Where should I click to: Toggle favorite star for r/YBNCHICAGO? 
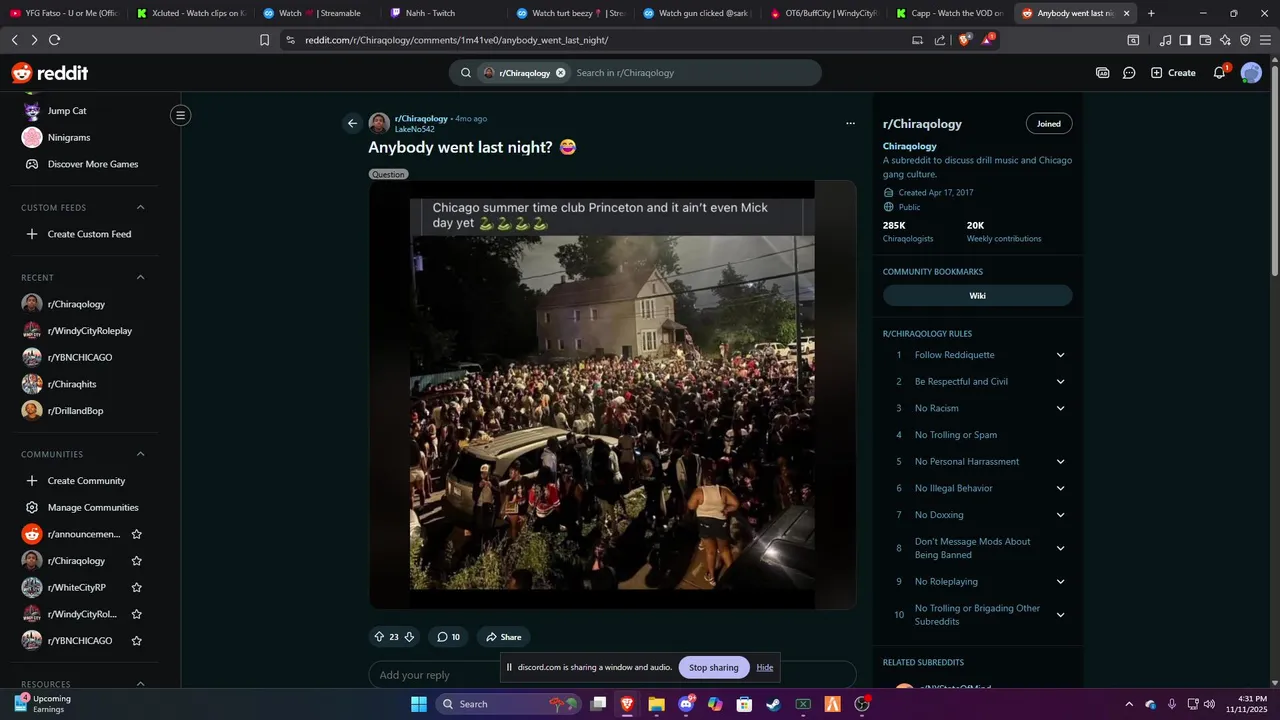(137, 641)
